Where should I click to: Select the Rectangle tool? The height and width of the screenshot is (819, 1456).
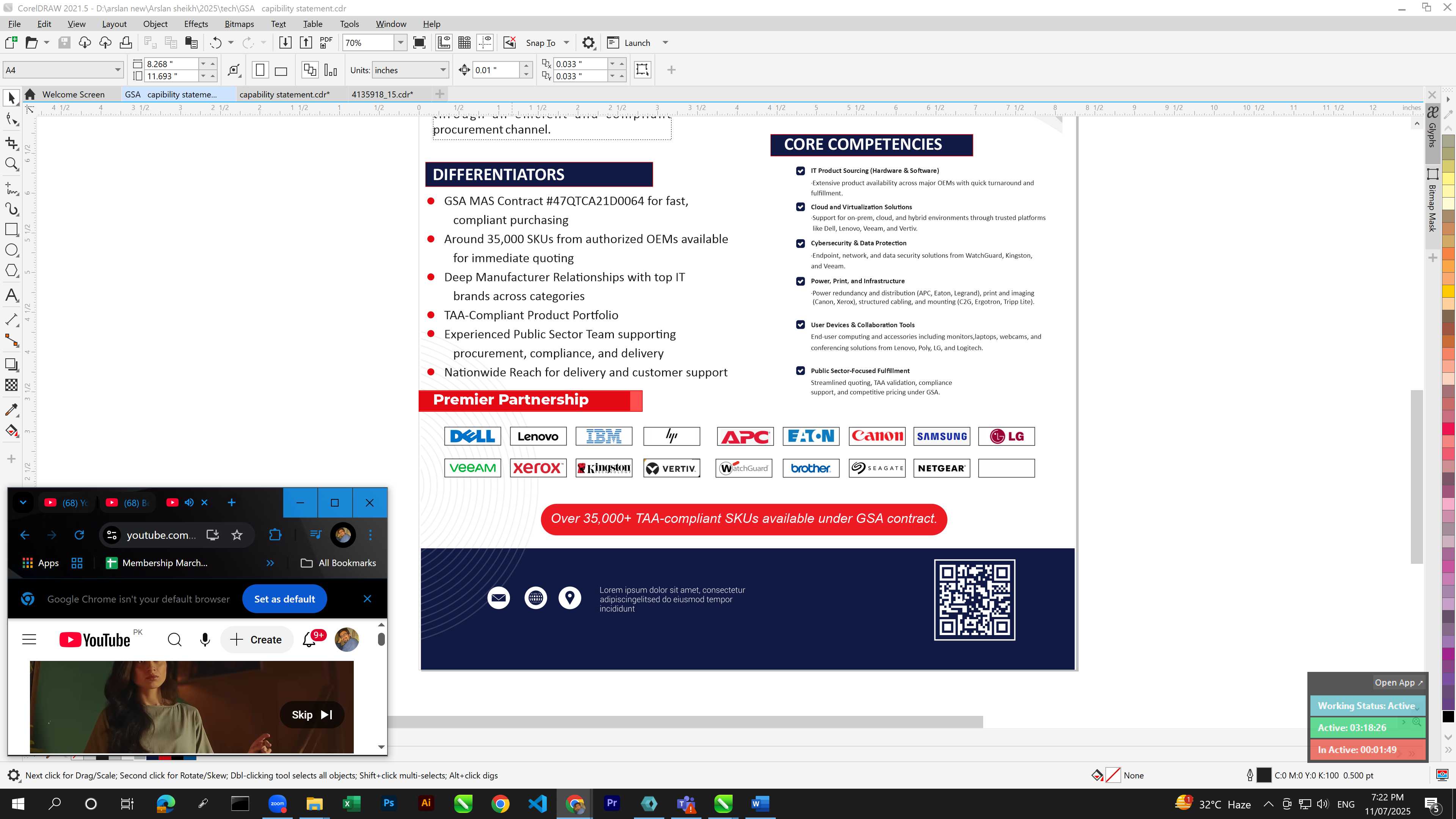coord(11,229)
